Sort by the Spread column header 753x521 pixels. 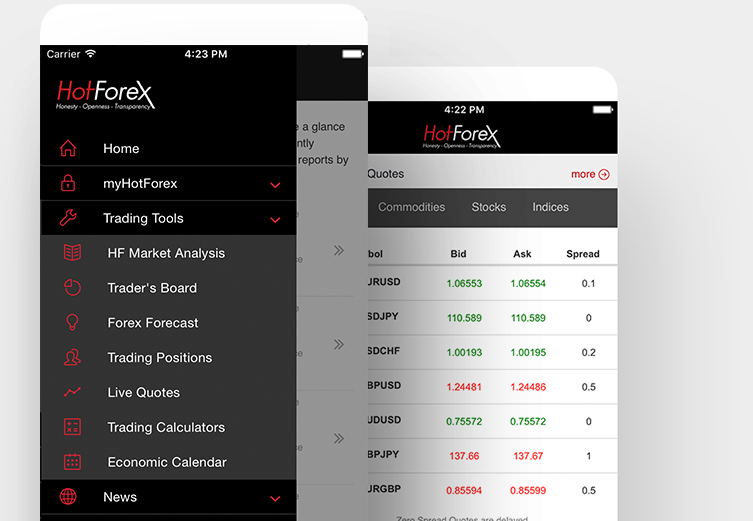click(x=583, y=254)
